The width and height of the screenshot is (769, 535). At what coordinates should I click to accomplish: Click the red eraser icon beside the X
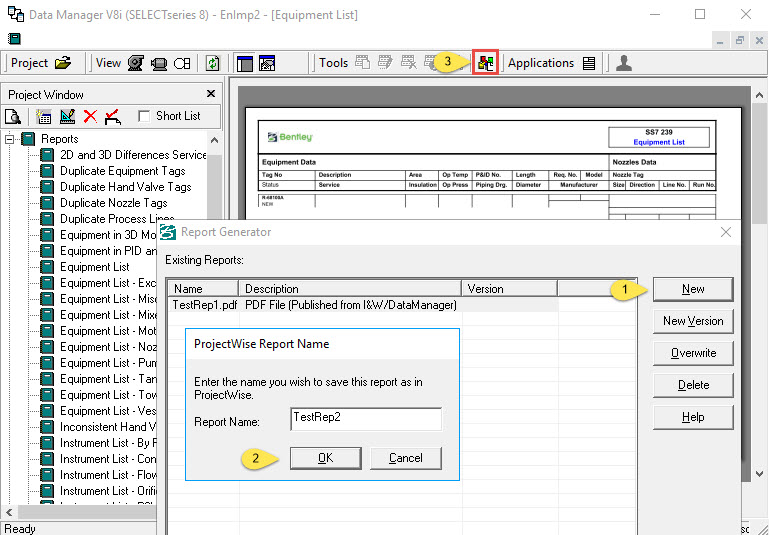tap(113, 117)
